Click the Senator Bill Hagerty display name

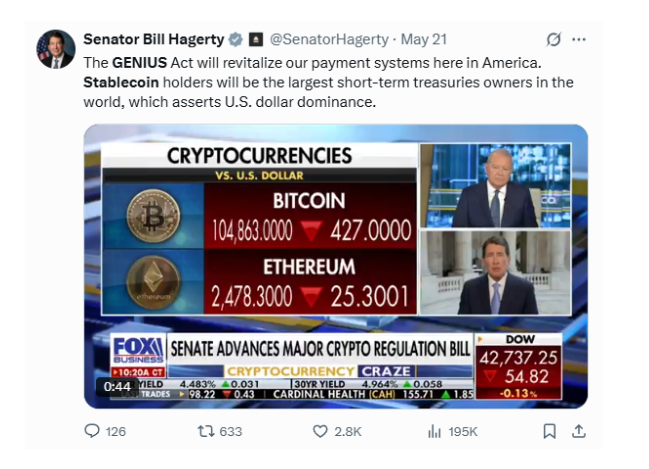154,39
